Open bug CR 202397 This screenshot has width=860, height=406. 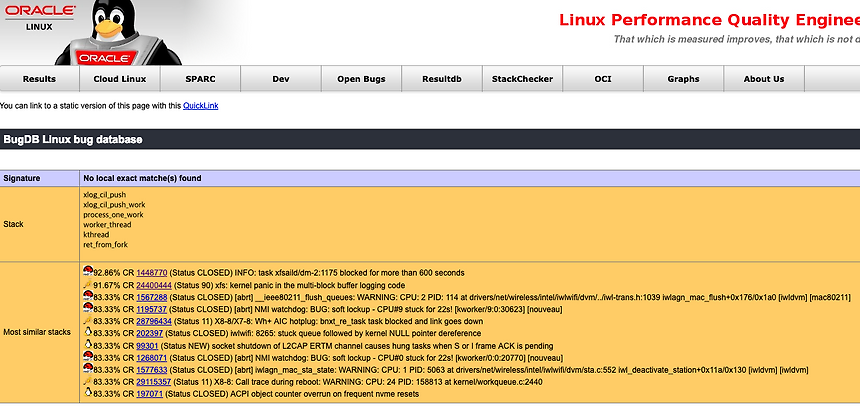point(150,334)
